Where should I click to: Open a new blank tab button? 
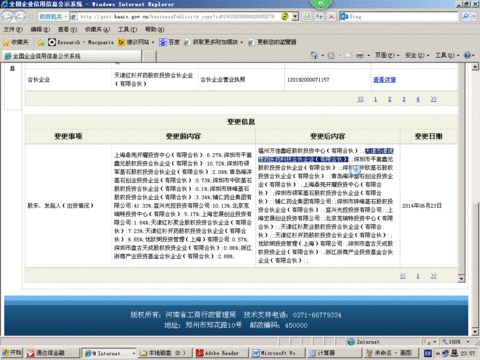150,56
